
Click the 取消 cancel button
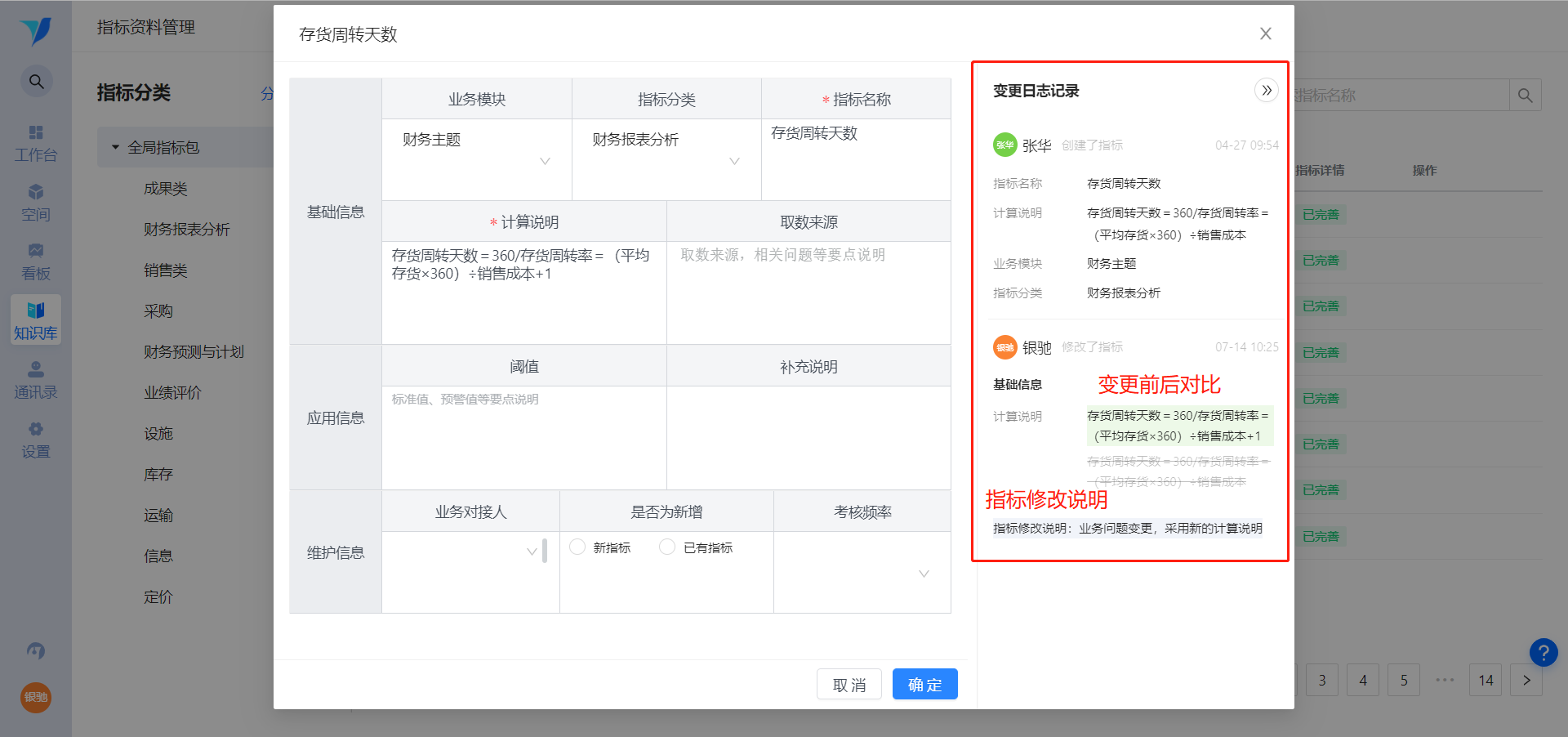849,684
